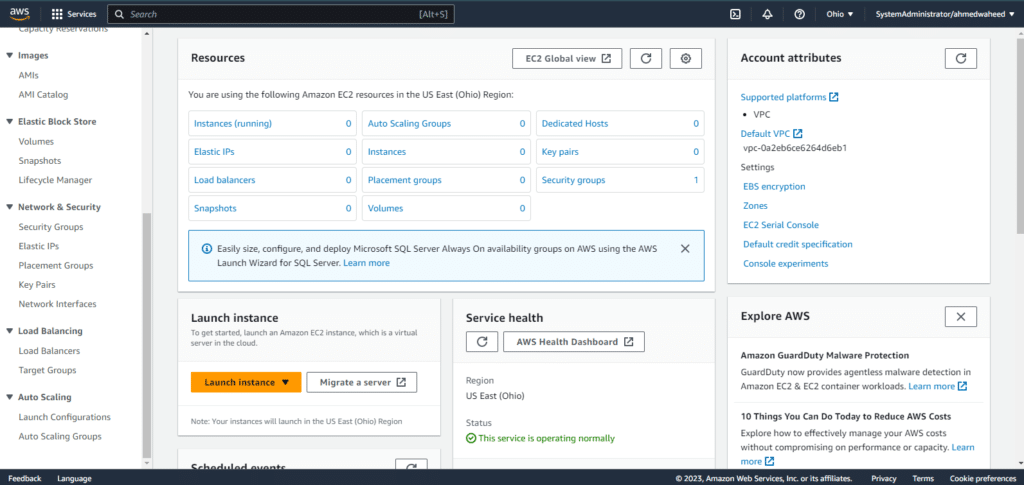1024x485 pixels.
Task: Go to Volumes in the sidebar
Action: click(36, 142)
